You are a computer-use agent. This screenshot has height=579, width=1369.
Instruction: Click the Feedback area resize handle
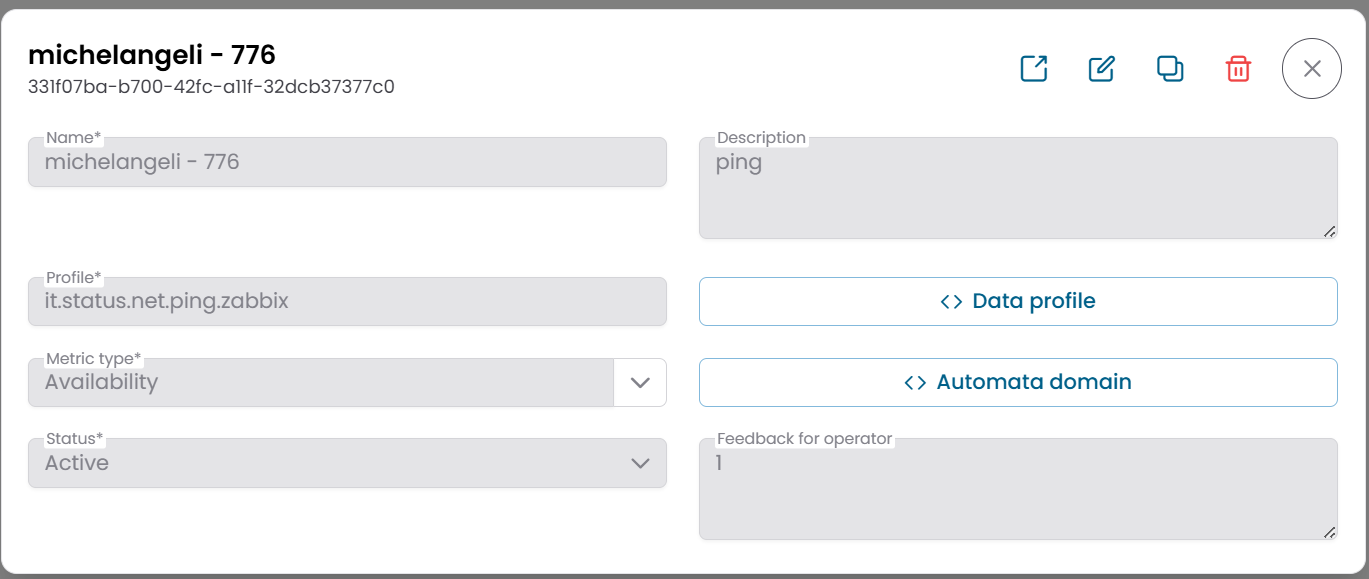(x=1330, y=533)
